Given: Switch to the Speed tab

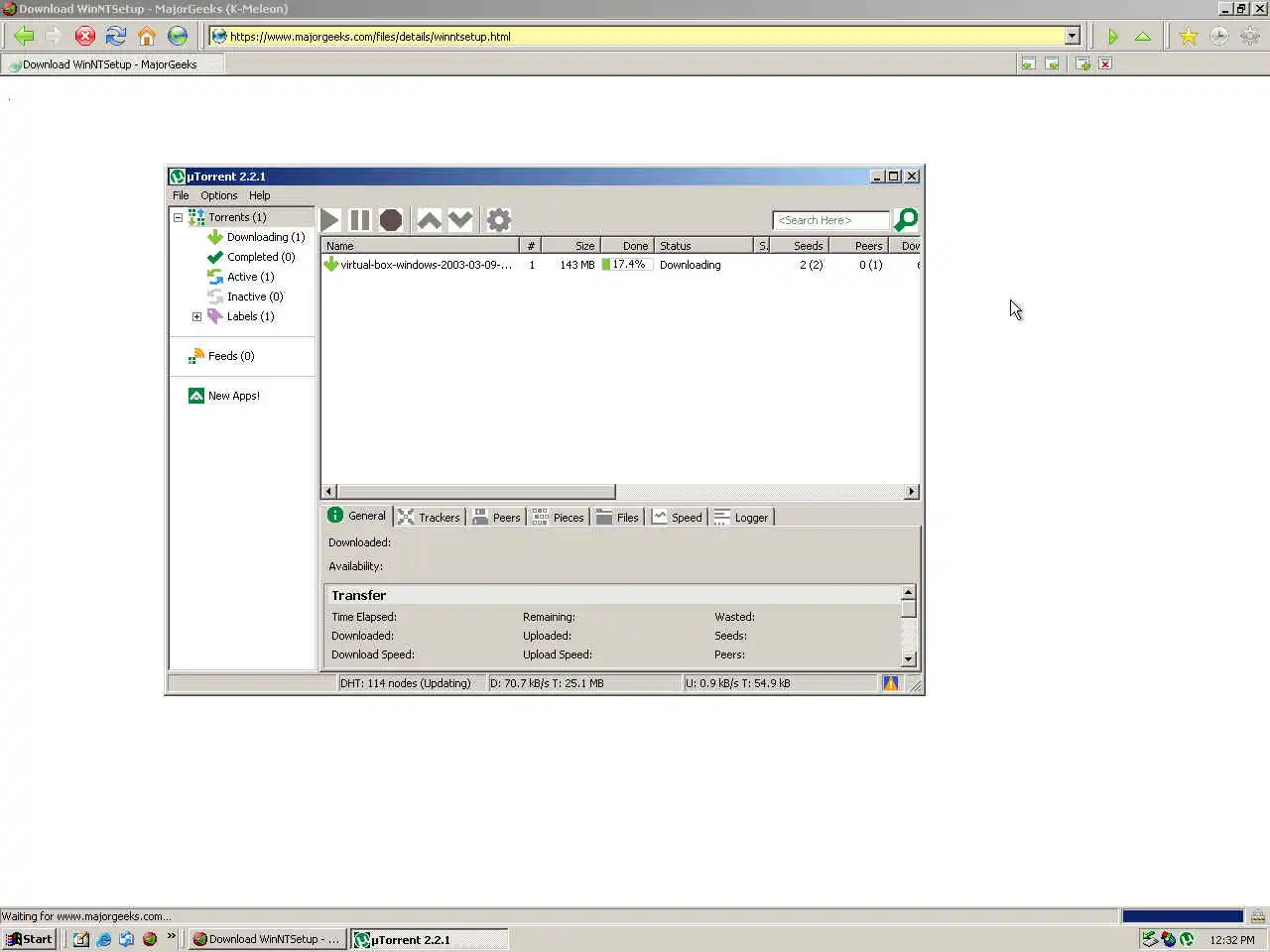Looking at the screenshot, I should point(677,517).
